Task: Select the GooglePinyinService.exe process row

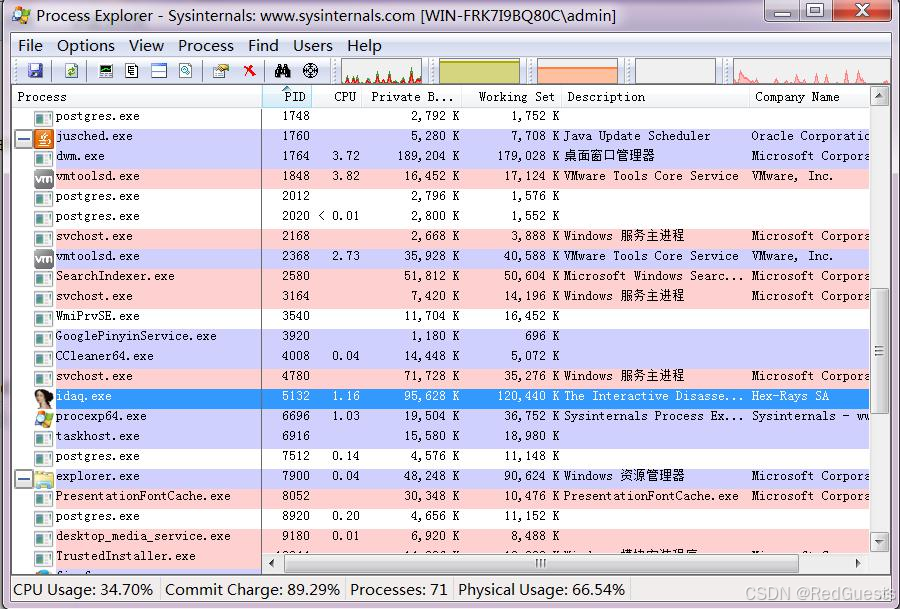Action: click(x=440, y=339)
